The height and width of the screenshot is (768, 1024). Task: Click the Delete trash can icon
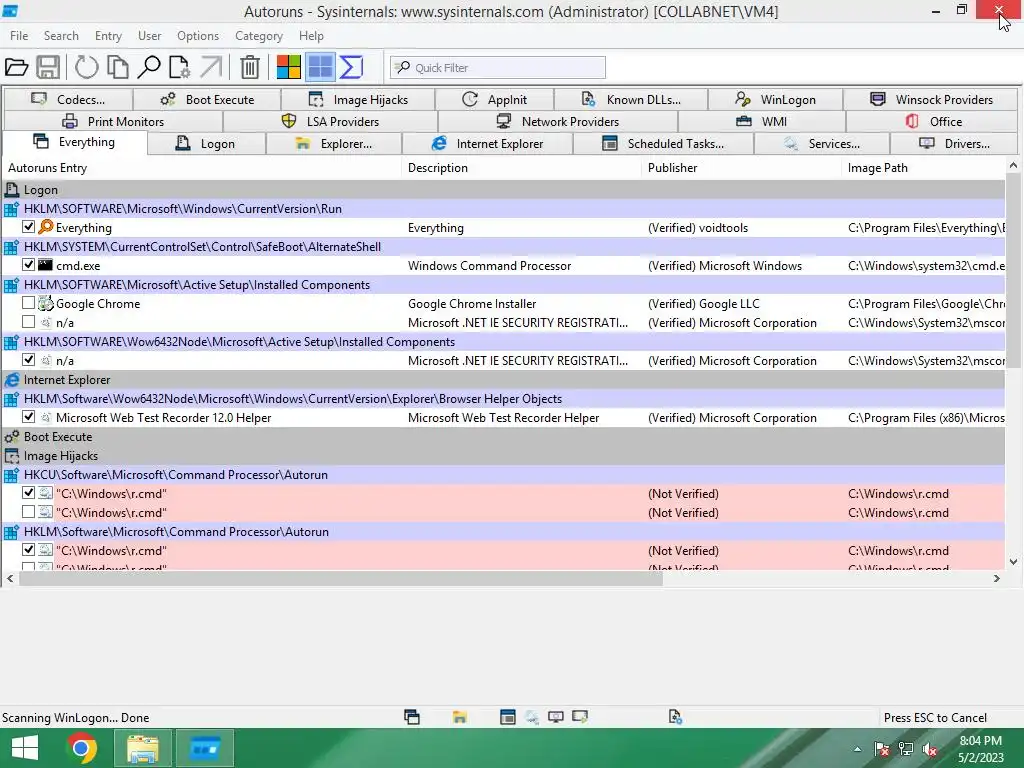pos(249,67)
